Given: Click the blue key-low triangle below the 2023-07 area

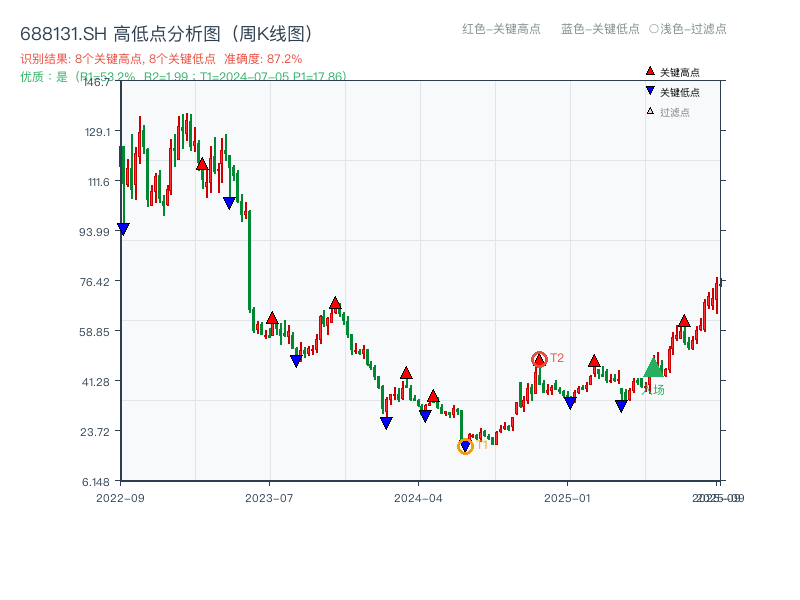Looking at the screenshot, I should [296, 358].
